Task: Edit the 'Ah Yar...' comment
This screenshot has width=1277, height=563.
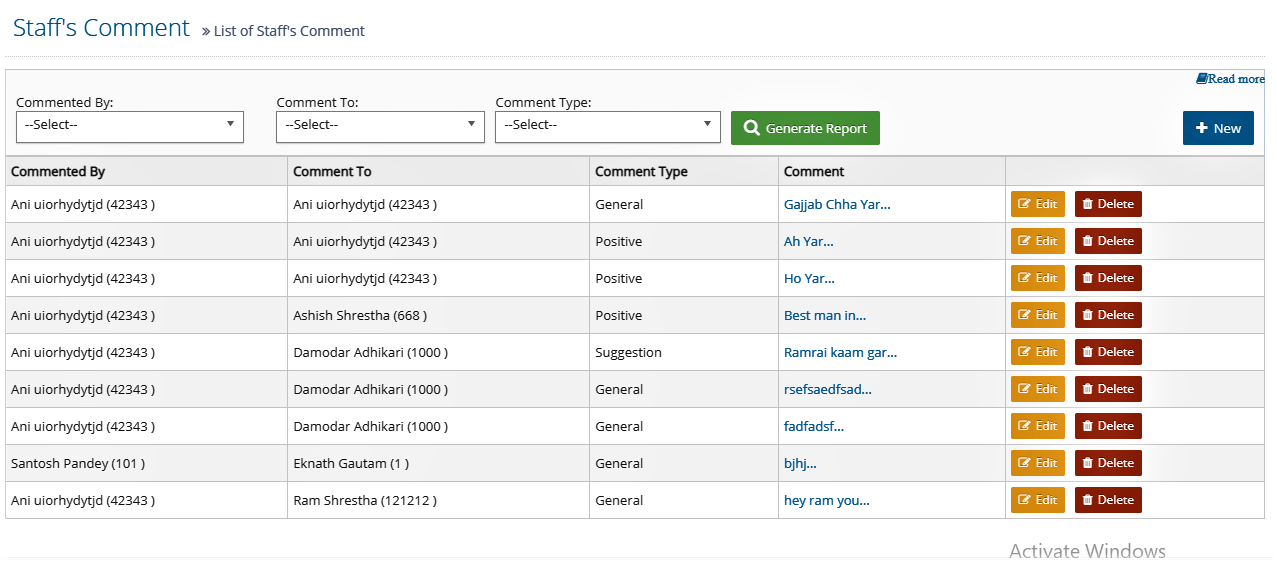Action: 1038,241
